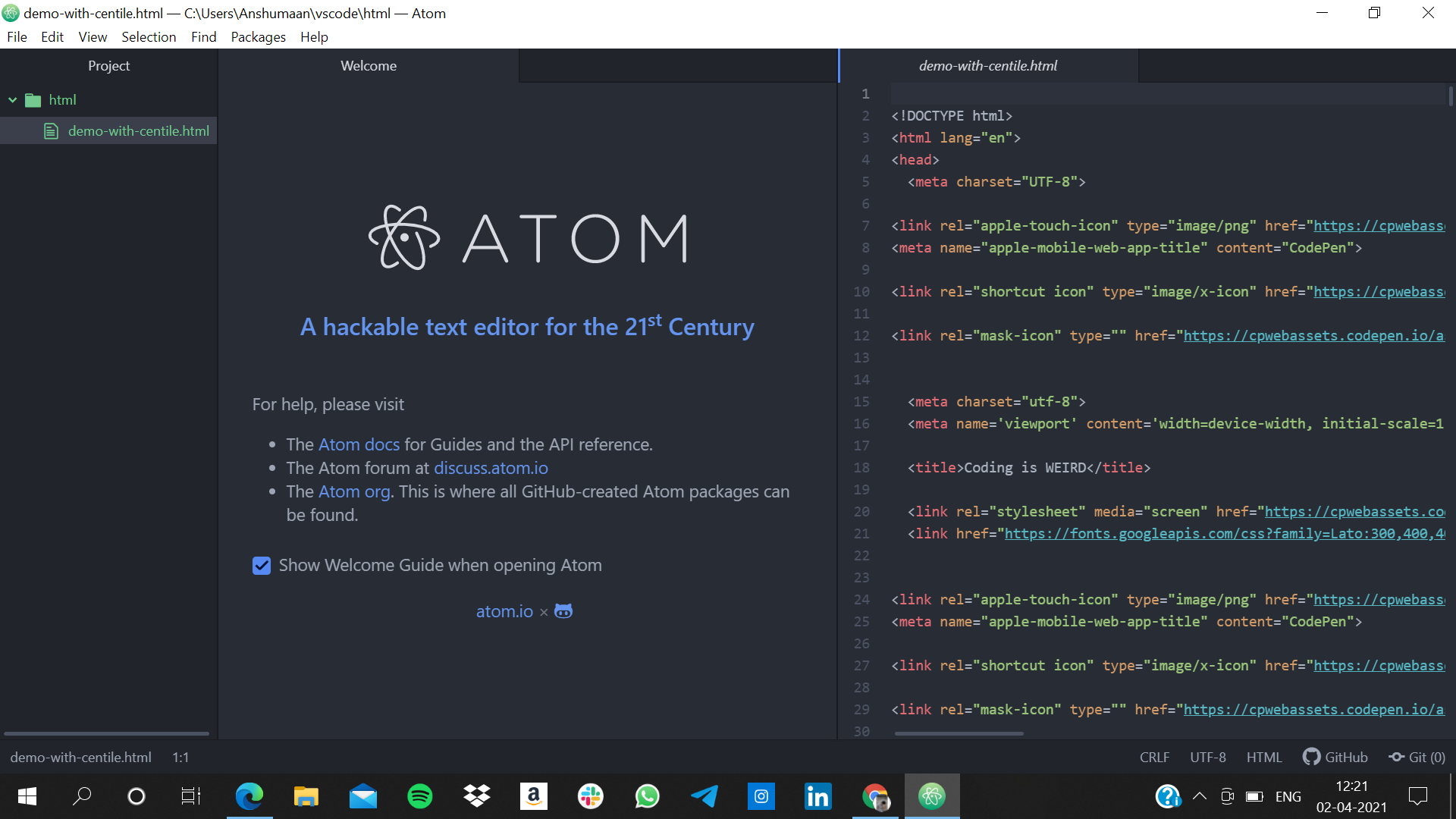Open the UTF-8 encoding selector
Screen dimensions: 1456x819
click(1207, 757)
